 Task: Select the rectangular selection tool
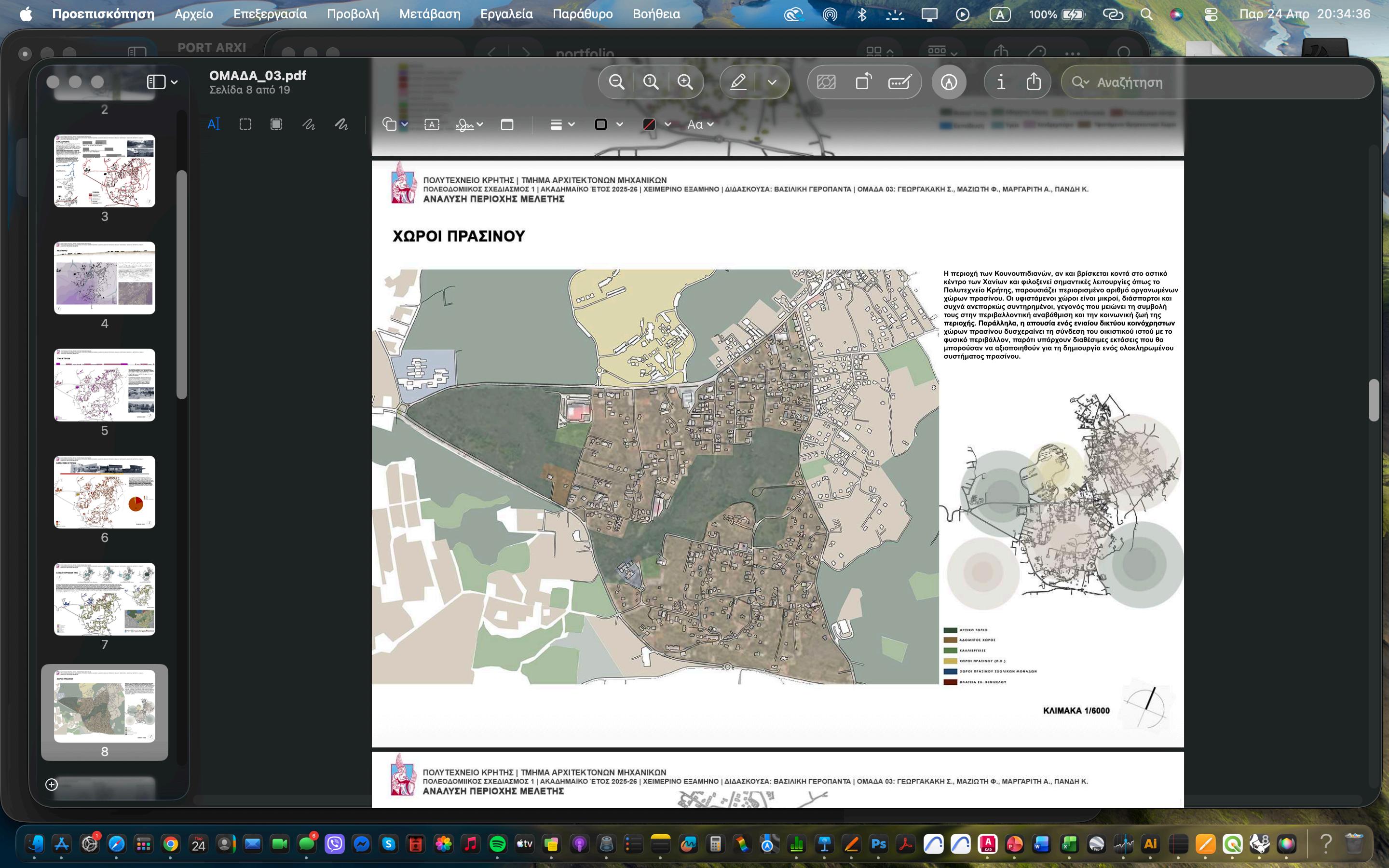point(245,124)
